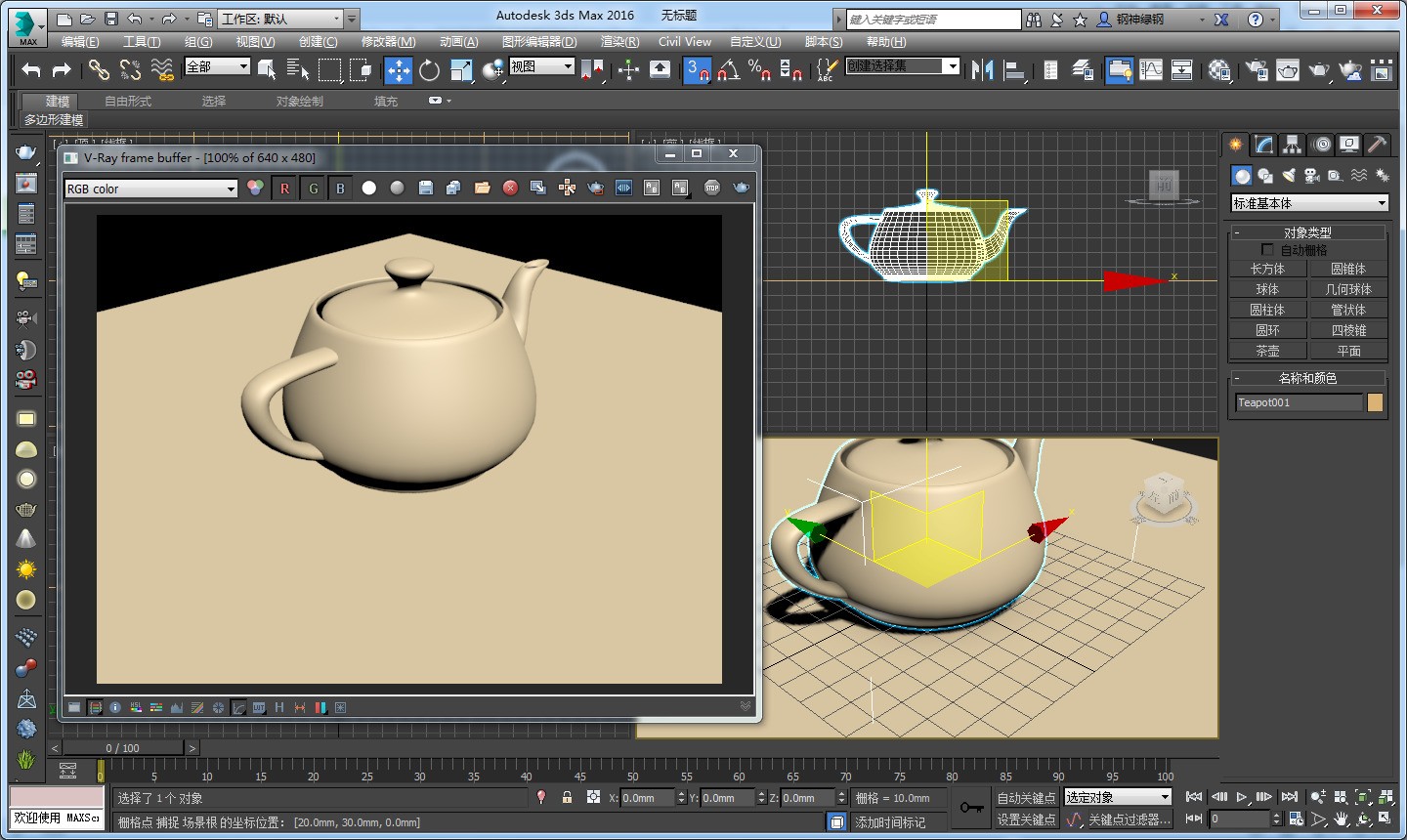Image resolution: width=1407 pixels, height=840 pixels.
Task: Open the 工作区 workspace dropdown
Action: click(281, 19)
